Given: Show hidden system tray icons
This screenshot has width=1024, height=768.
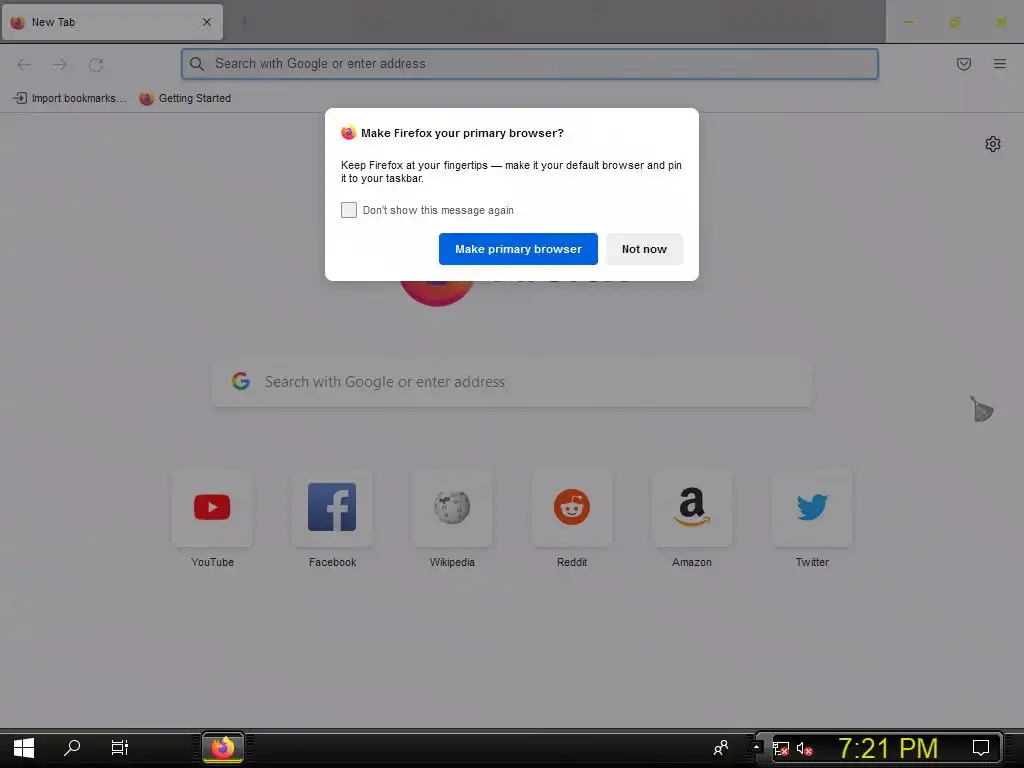Looking at the screenshot, I should 756,747.
